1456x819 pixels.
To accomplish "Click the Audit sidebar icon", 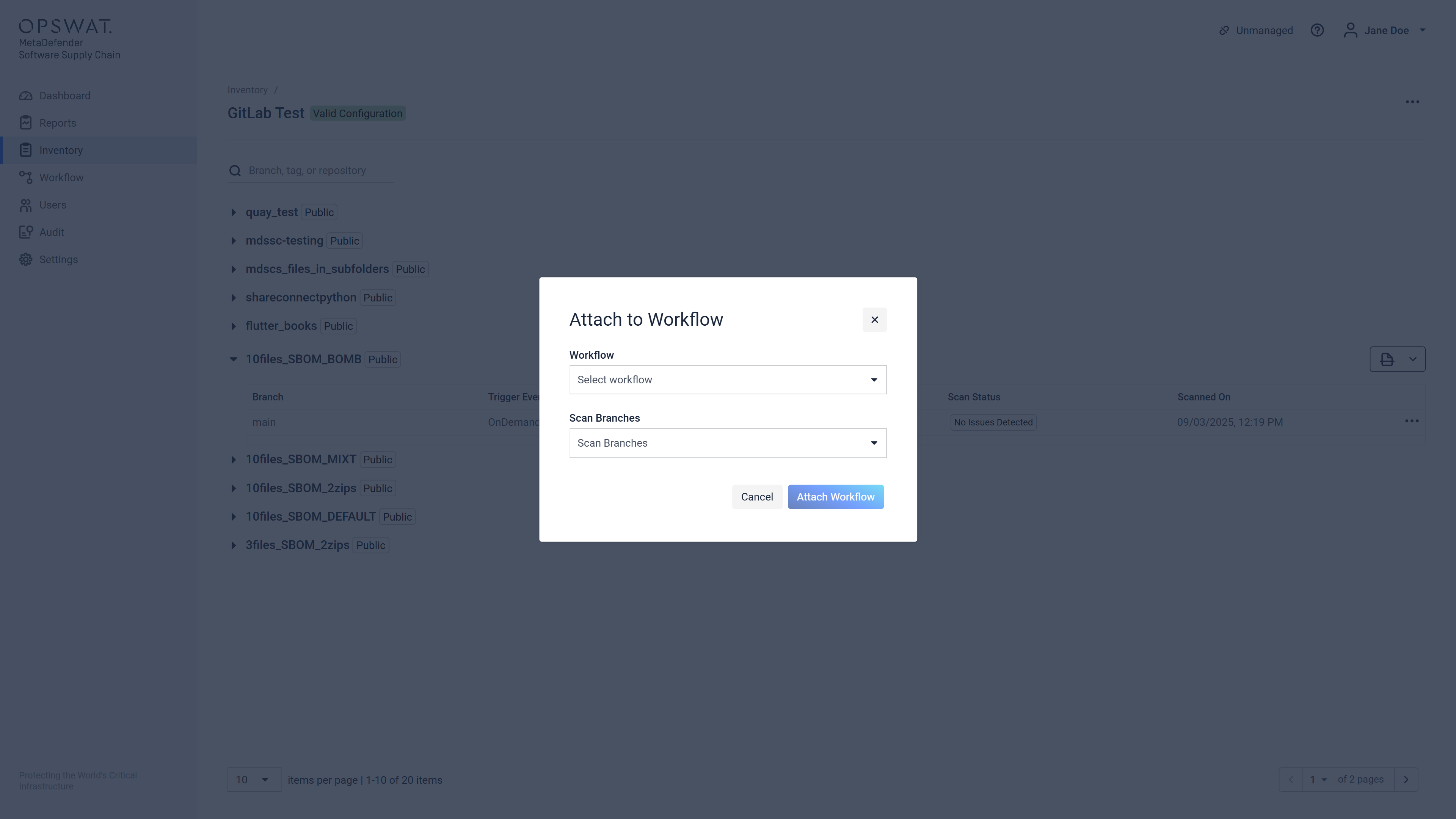I will tap(25, 232).
